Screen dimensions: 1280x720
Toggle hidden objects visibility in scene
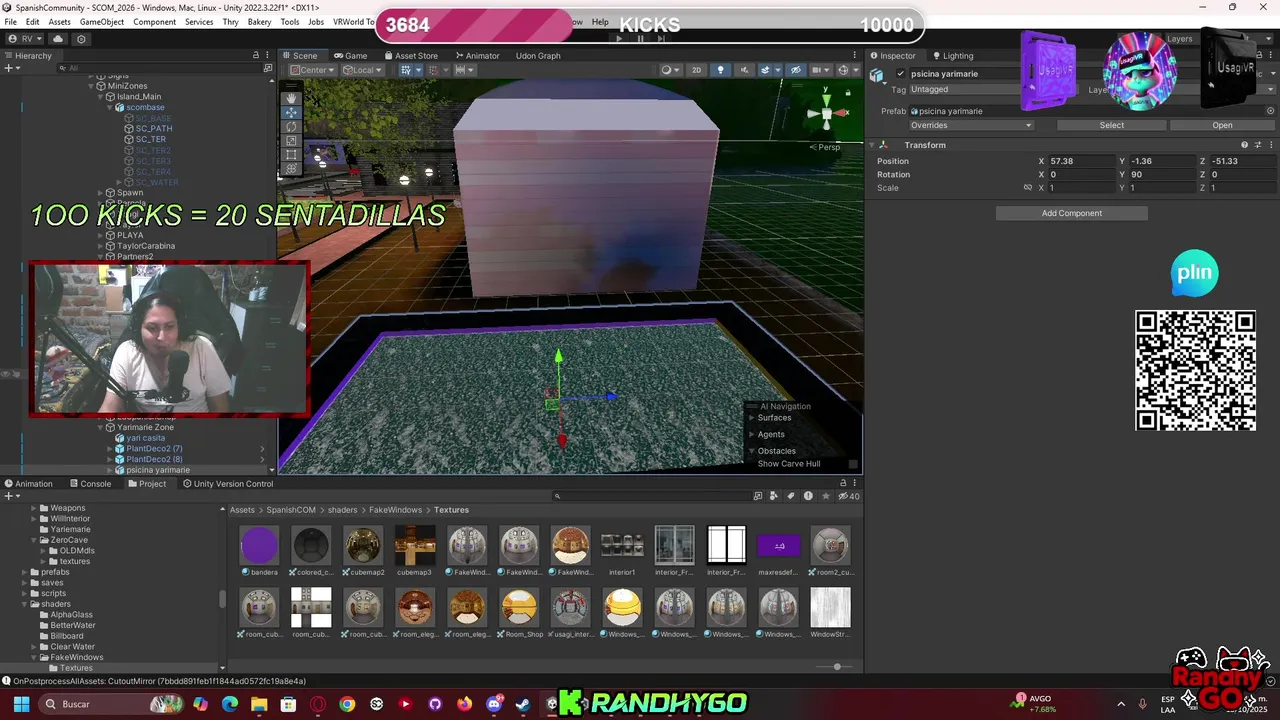[x=796, y=70]
